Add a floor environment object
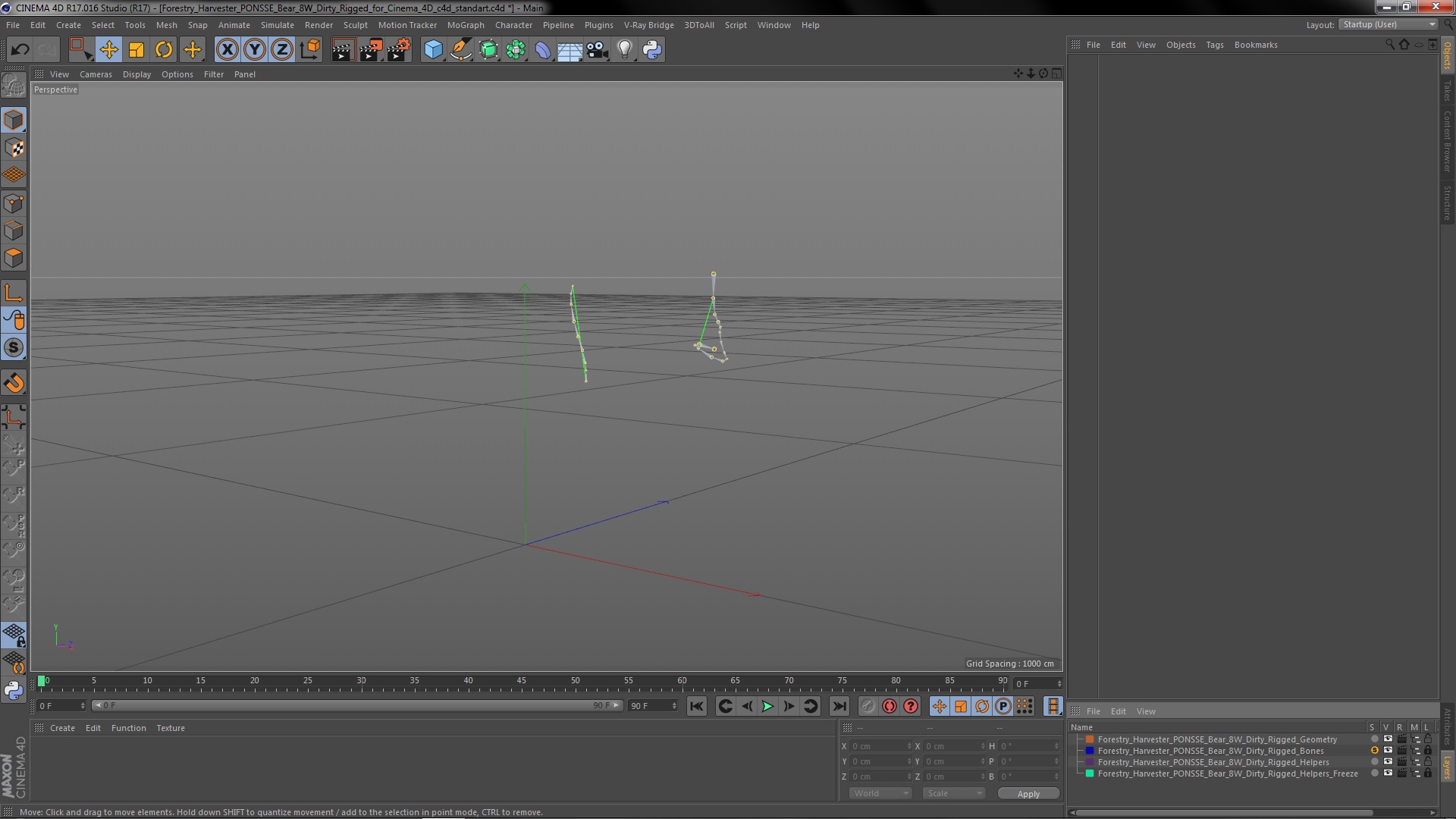 [x=570, y=50]
